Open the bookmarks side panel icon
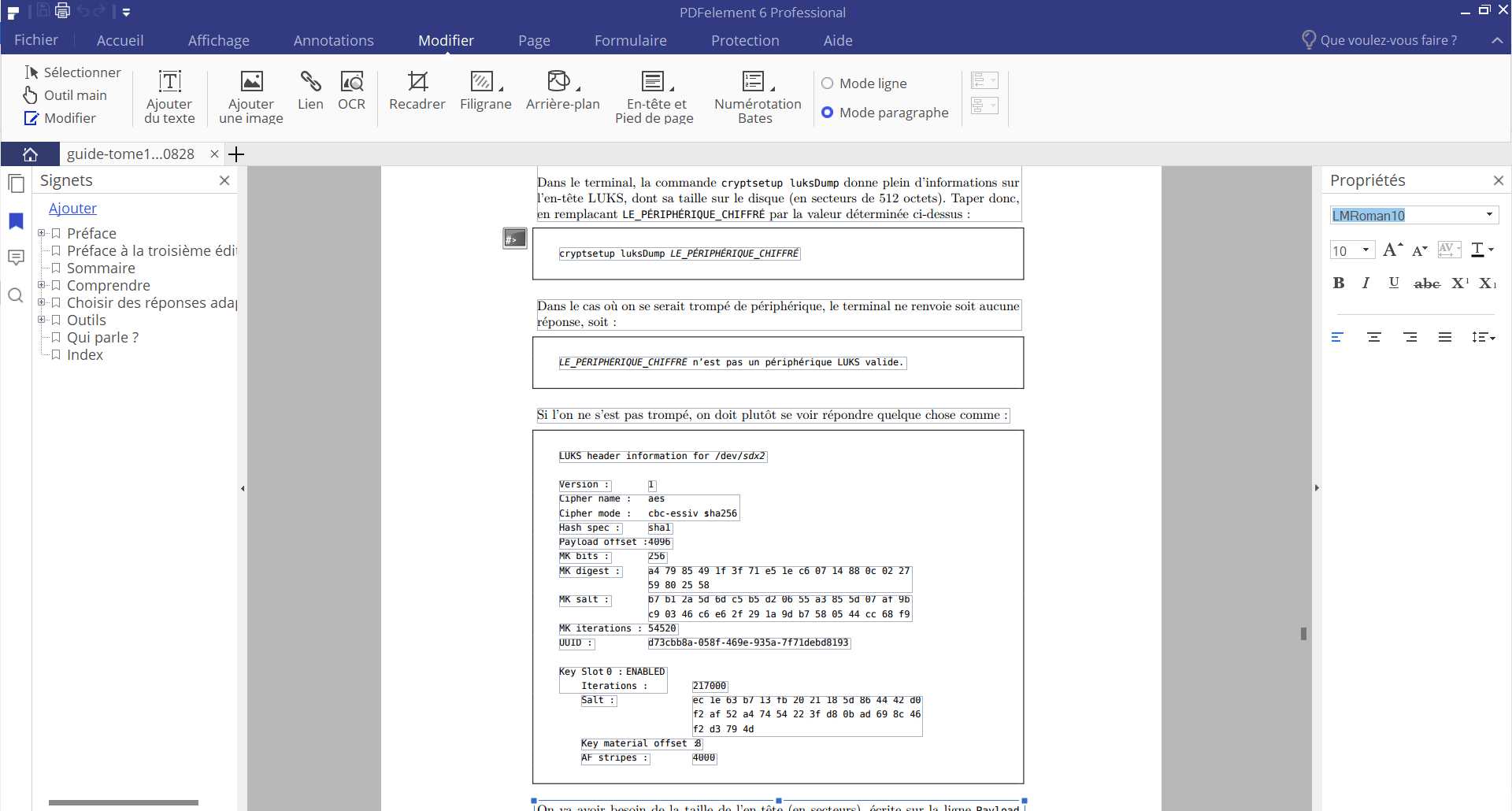 (x=16, y=221)
